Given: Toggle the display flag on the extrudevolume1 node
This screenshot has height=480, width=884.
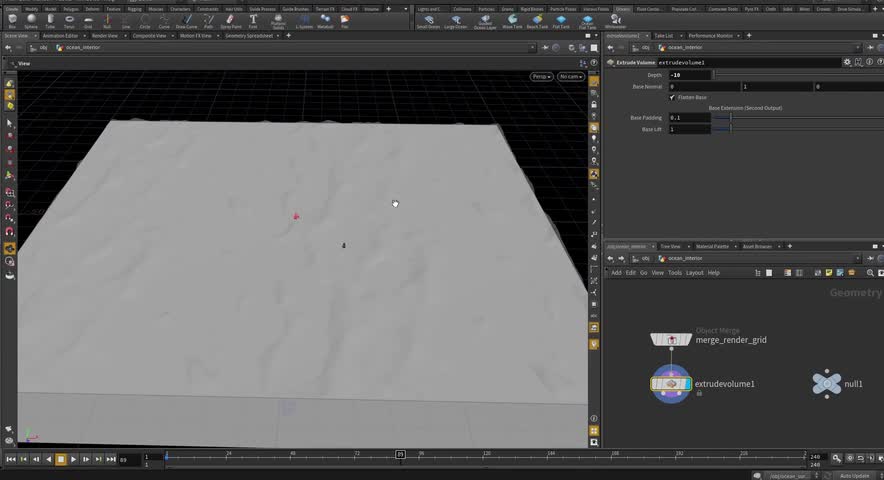Looking at the screenshot, I should (688, 384).
